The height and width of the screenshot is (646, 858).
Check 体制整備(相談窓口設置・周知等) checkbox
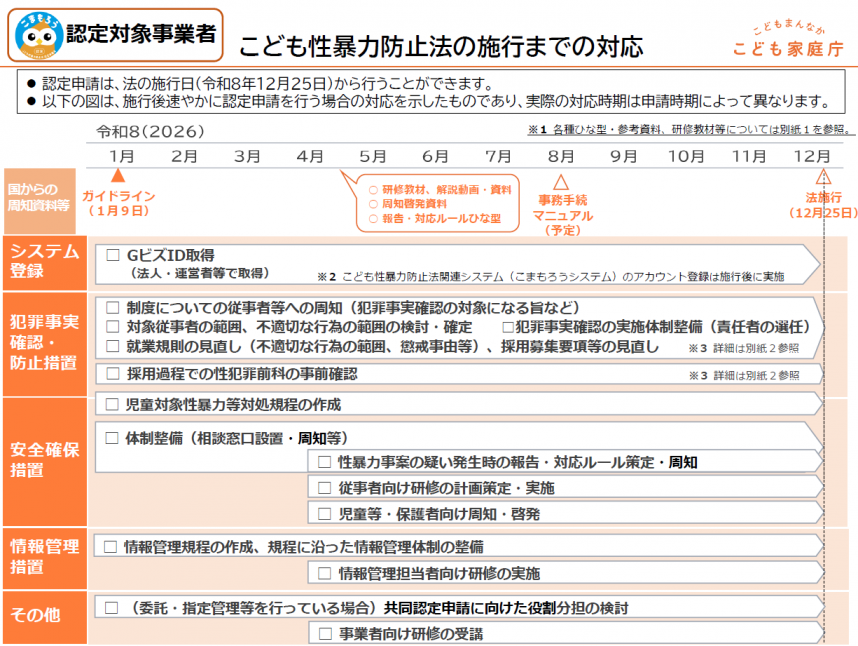click(x=112, y=438)
